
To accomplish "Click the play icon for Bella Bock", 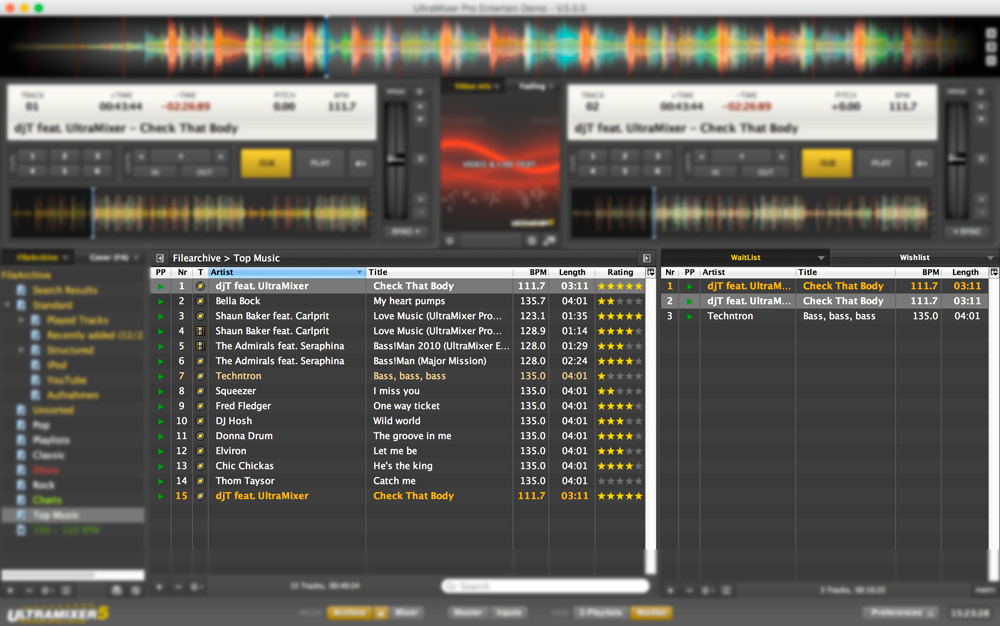I will pos(160,301).
